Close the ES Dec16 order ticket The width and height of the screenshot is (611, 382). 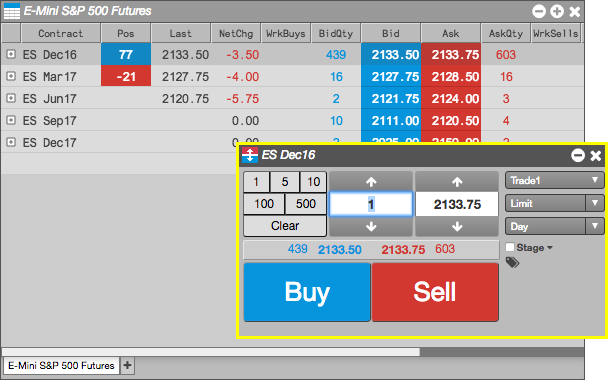point(596,156)
